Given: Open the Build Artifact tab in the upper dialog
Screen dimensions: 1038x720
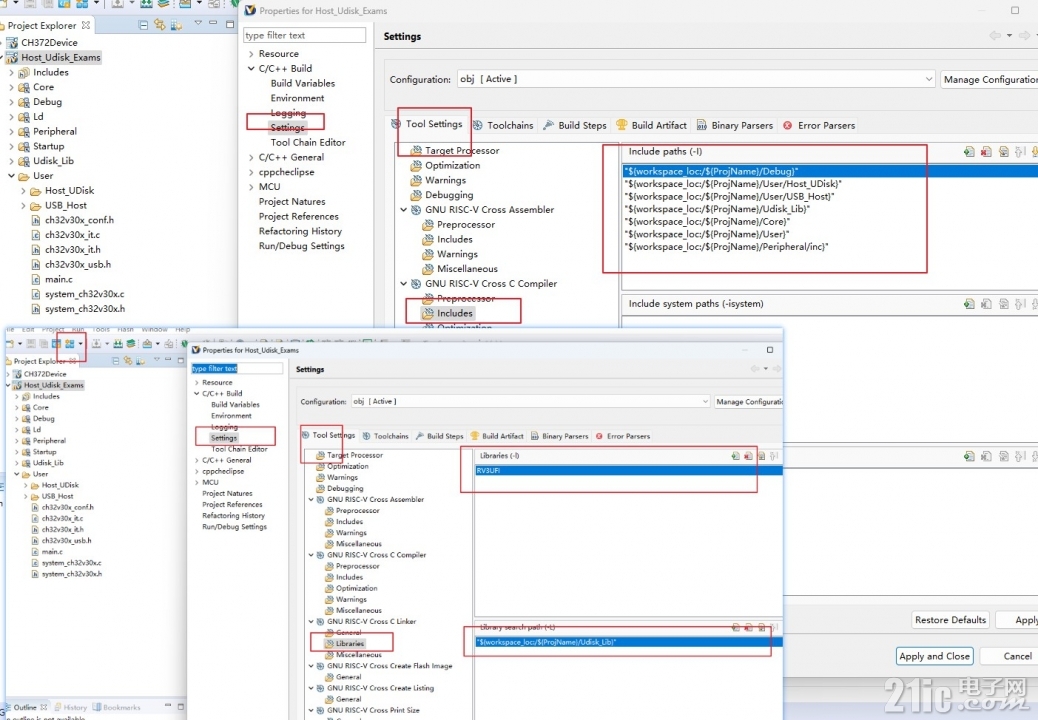Looking at the screenshot, I should [651, 125].
